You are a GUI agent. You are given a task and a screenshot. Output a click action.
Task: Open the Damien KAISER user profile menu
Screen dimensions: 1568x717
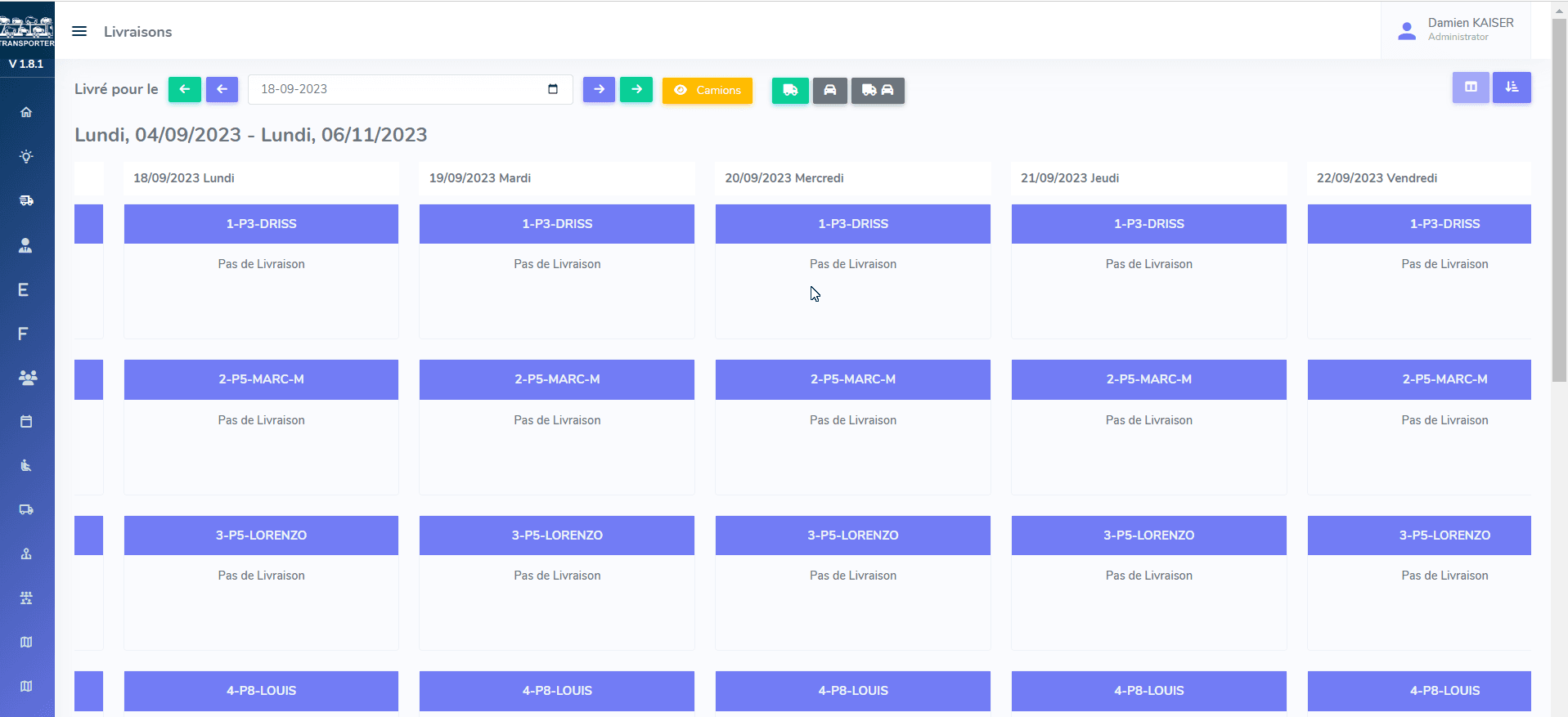(x=1457, y=30)
